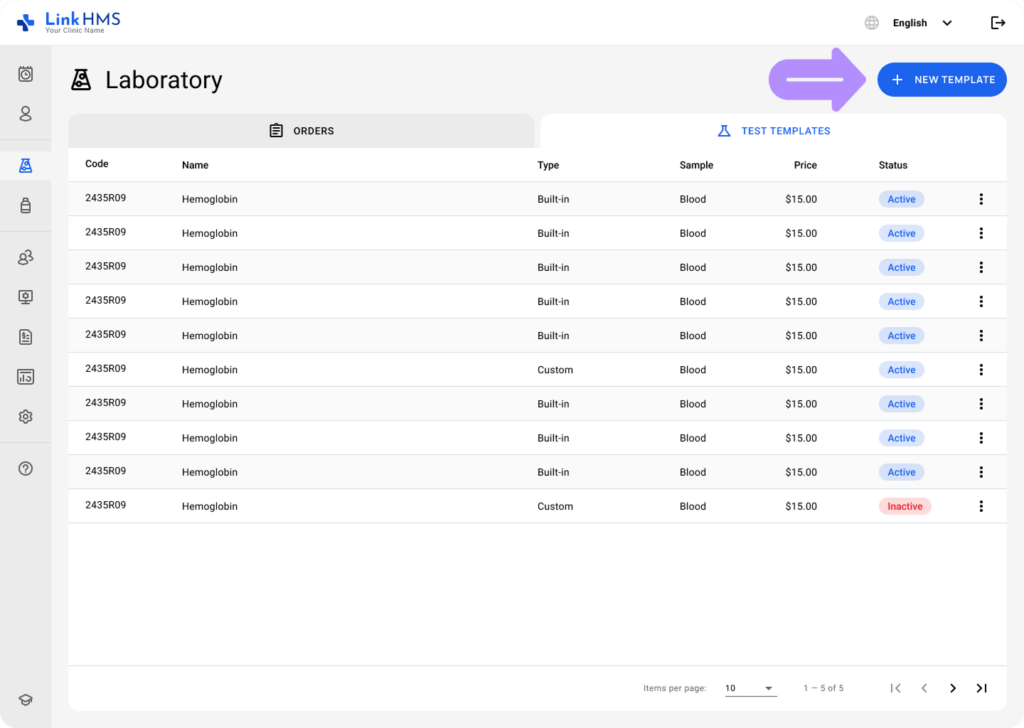Open the telehealth monitor section in sidebar
The width and height of the screenshot is (1024, 728).
pyautogui.click(x=25, y=297)
